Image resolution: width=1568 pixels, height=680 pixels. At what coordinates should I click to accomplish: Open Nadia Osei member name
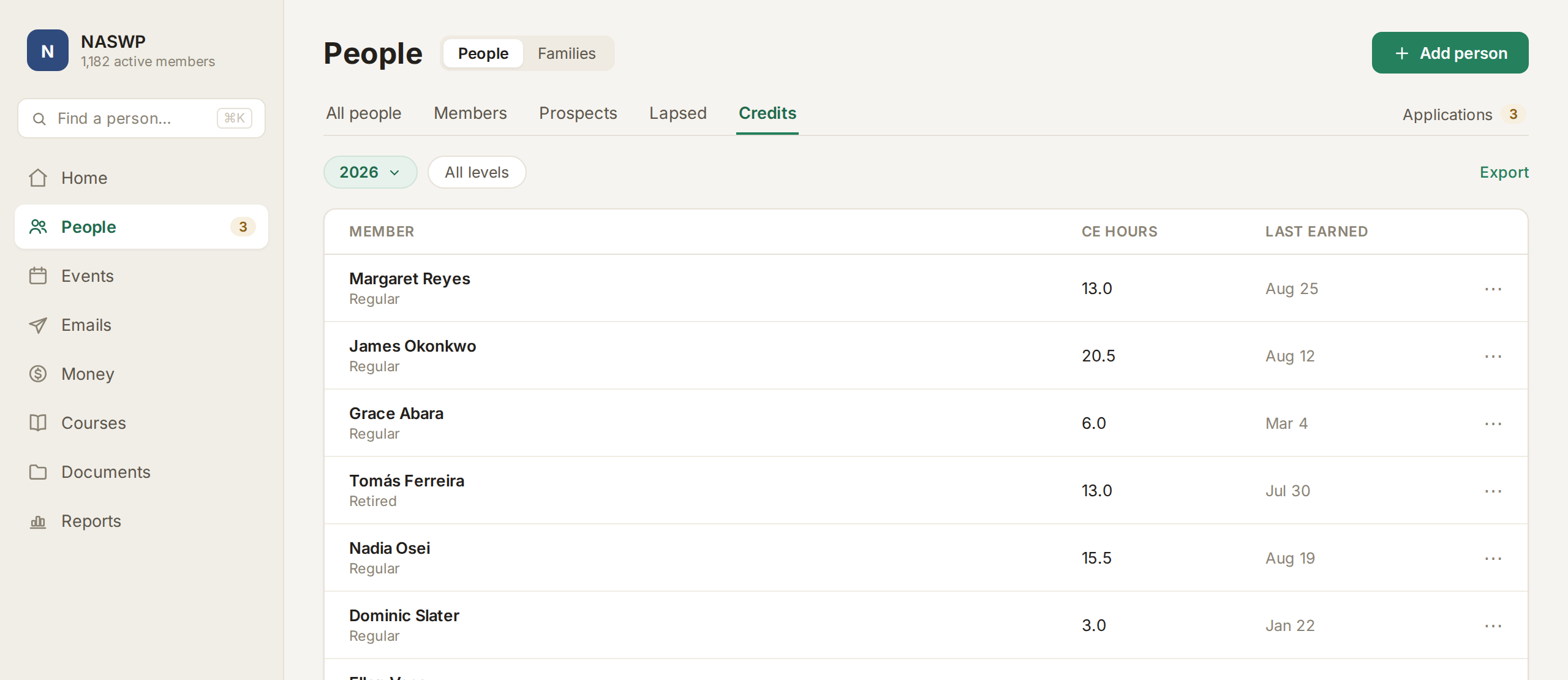(390, 548)
